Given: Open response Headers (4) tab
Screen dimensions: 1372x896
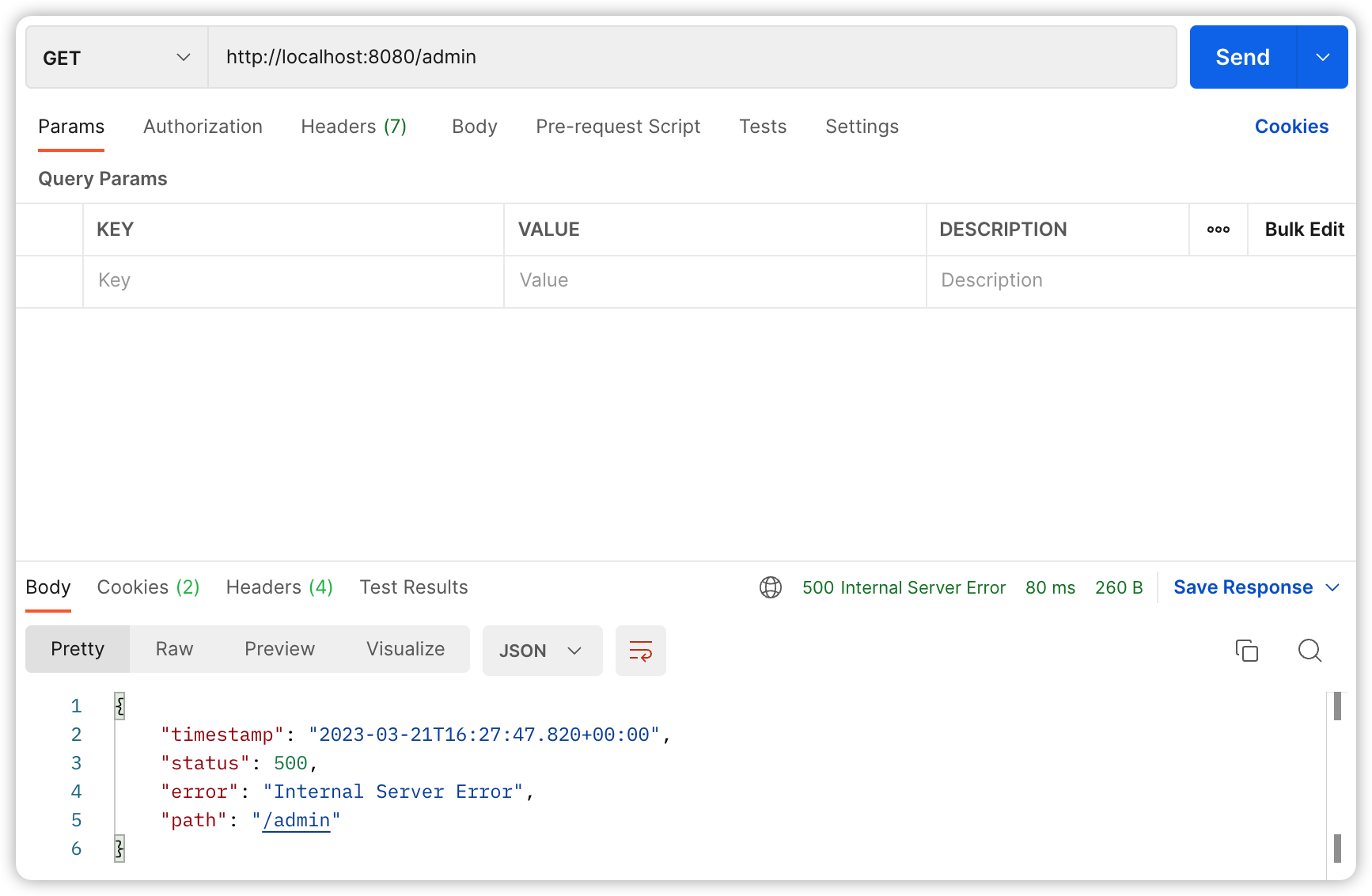Looking at the screenshot, I should (279, 587).
